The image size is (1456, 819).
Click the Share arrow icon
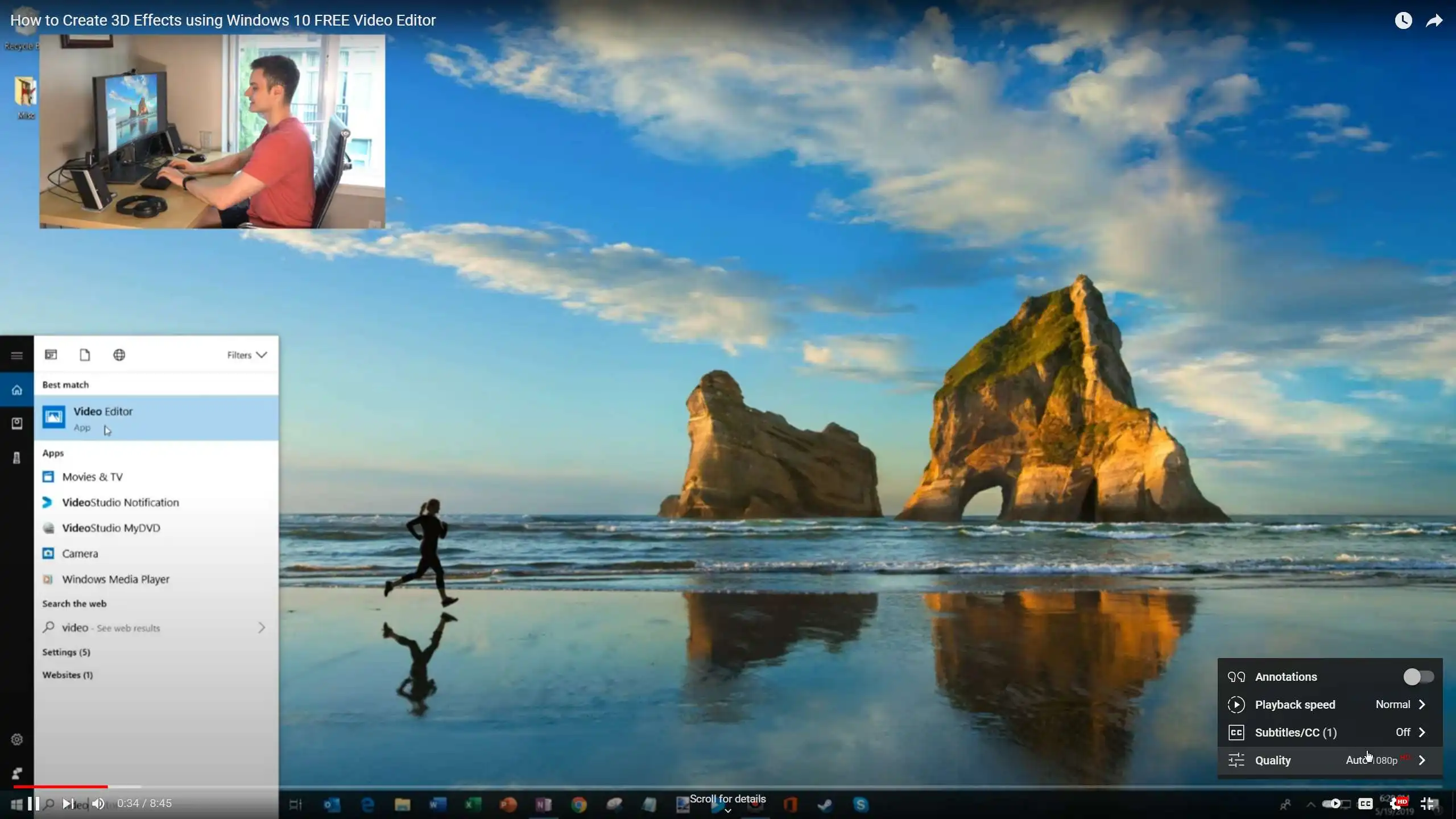[1434, 20]
